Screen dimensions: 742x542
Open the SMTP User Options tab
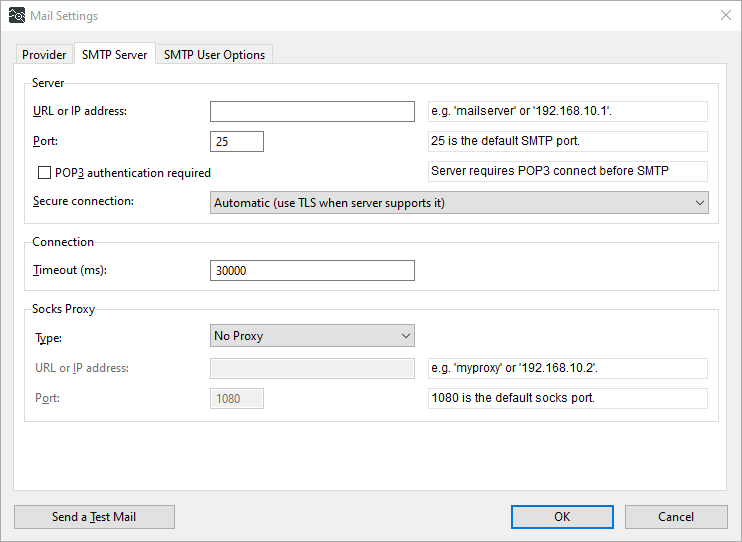(214, 55)
